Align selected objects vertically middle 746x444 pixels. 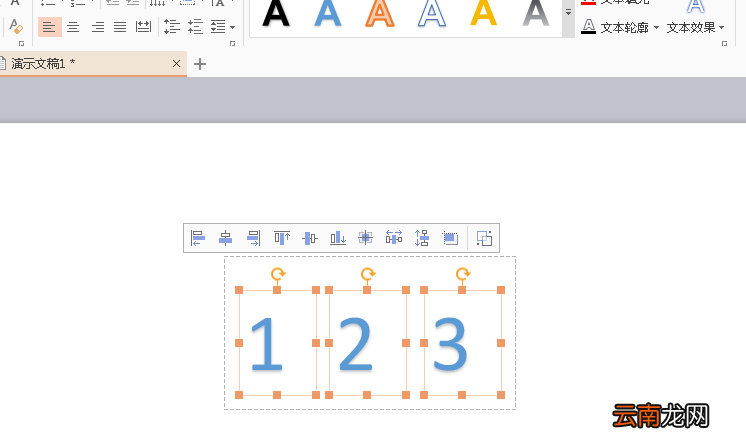click(310, 238)
